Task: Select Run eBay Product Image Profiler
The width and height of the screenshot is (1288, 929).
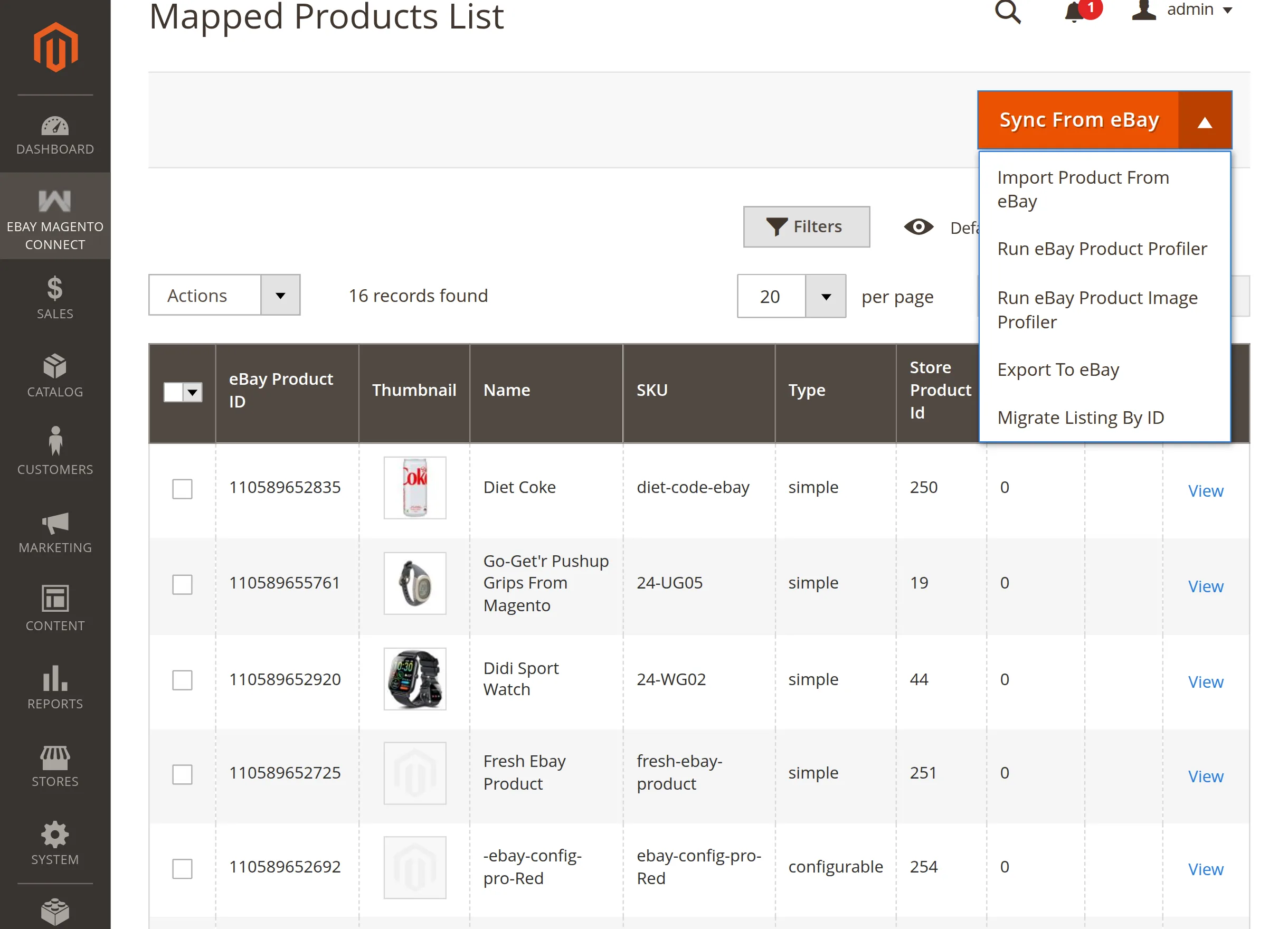Action: coord(1105,309)
